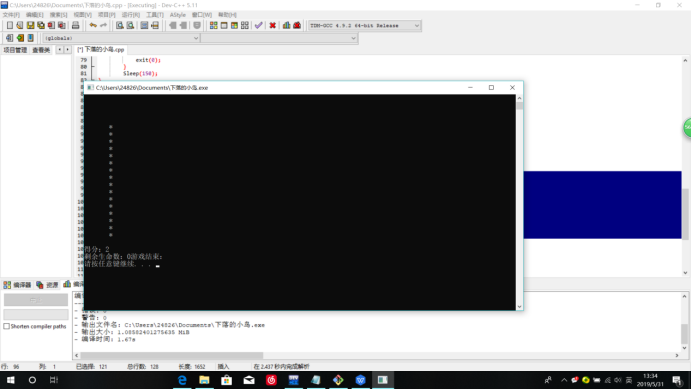Click the Undo arrow icon
This screenshot has height=389, width=692.
pos(93,26)
